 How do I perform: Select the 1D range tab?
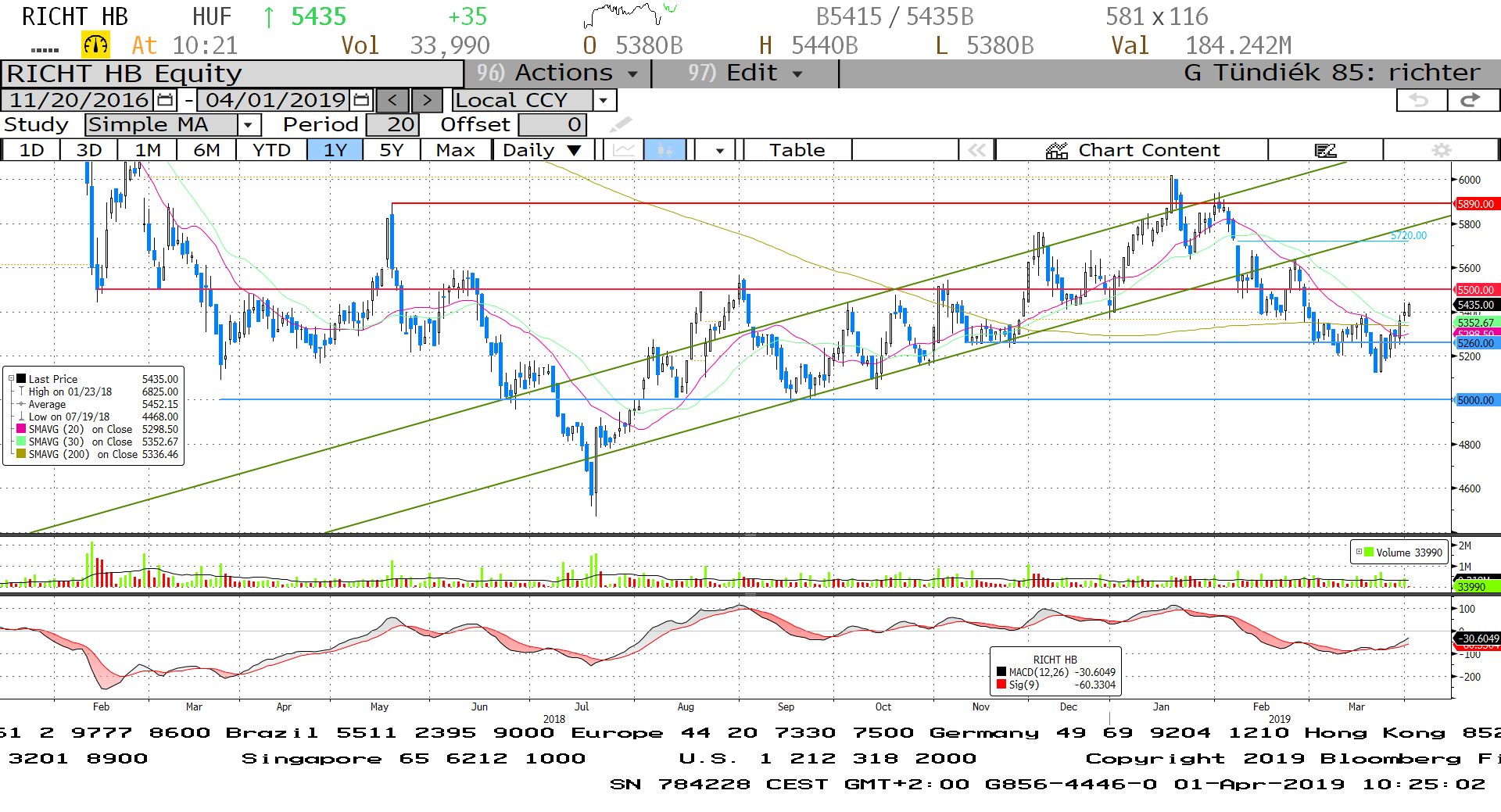[31, 150]
